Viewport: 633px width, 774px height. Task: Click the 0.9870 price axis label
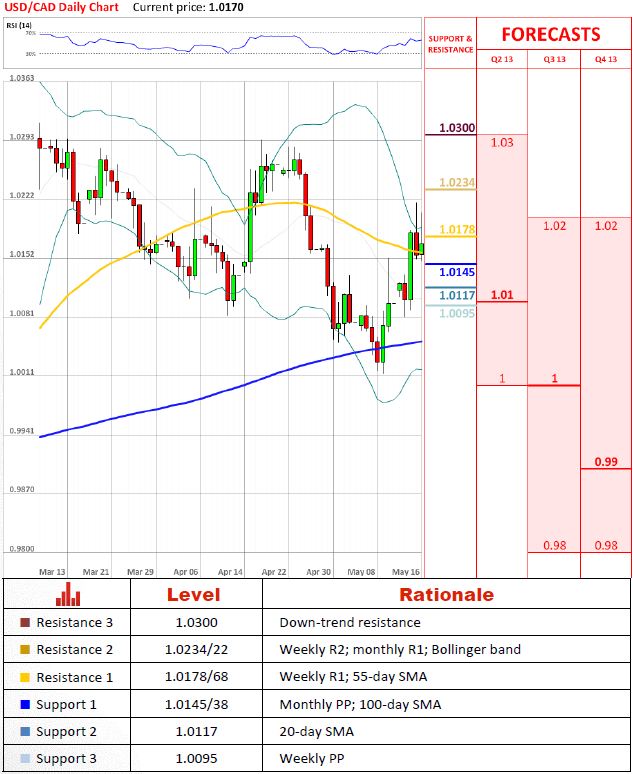[22, 490]
